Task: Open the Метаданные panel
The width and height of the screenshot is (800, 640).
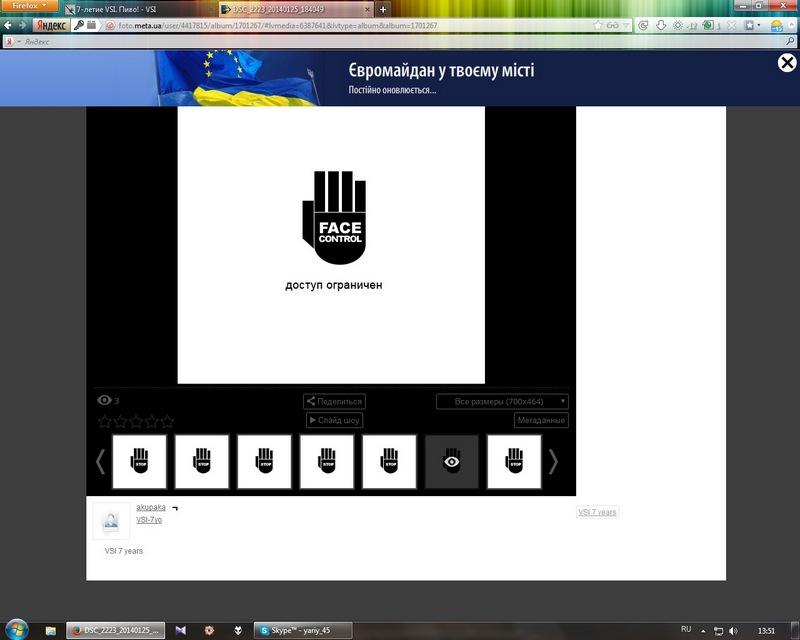Action: tap(541, 420)
